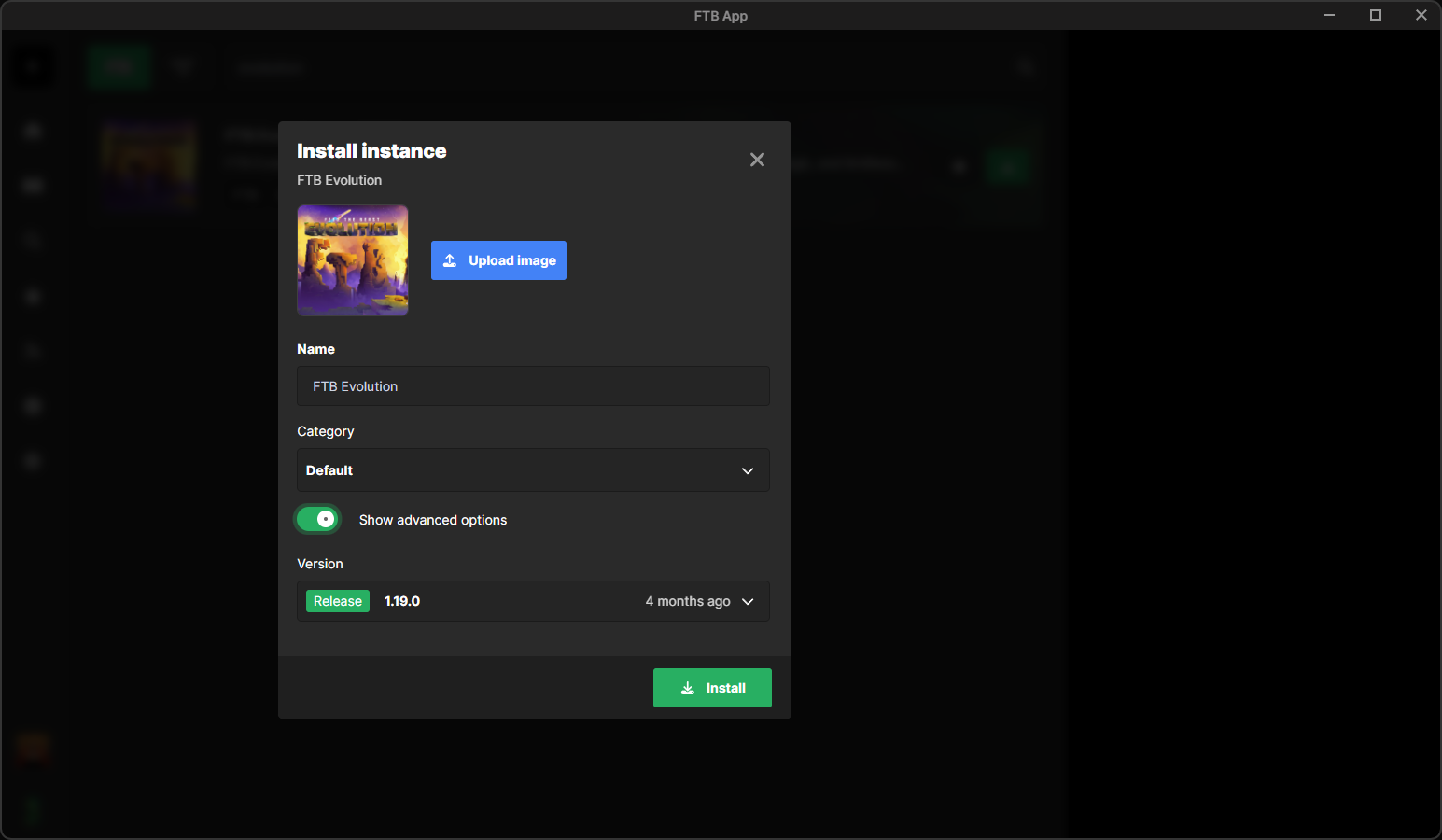Open the Category dropdown showing Default
Image resolution: width=1442 pixels, height=840 pixels.
click(532, 470)
